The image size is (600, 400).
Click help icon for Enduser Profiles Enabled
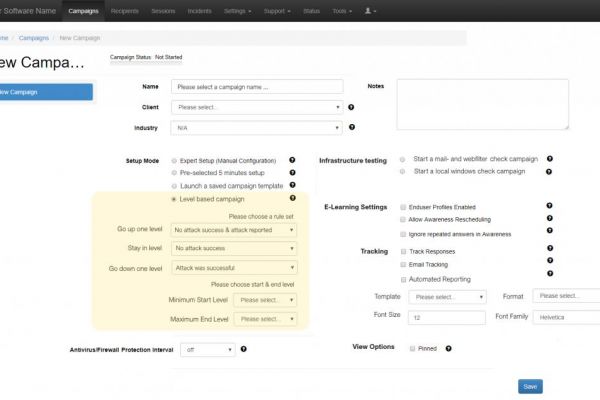point(550,206)
